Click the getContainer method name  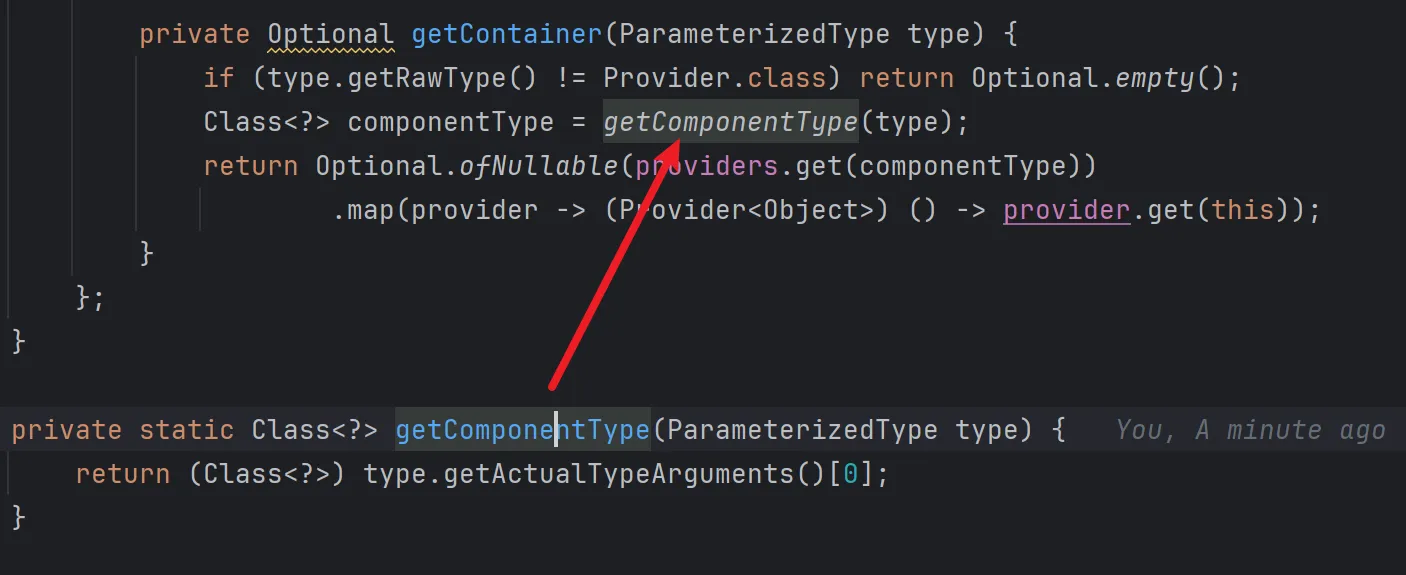tap(506, 34)
